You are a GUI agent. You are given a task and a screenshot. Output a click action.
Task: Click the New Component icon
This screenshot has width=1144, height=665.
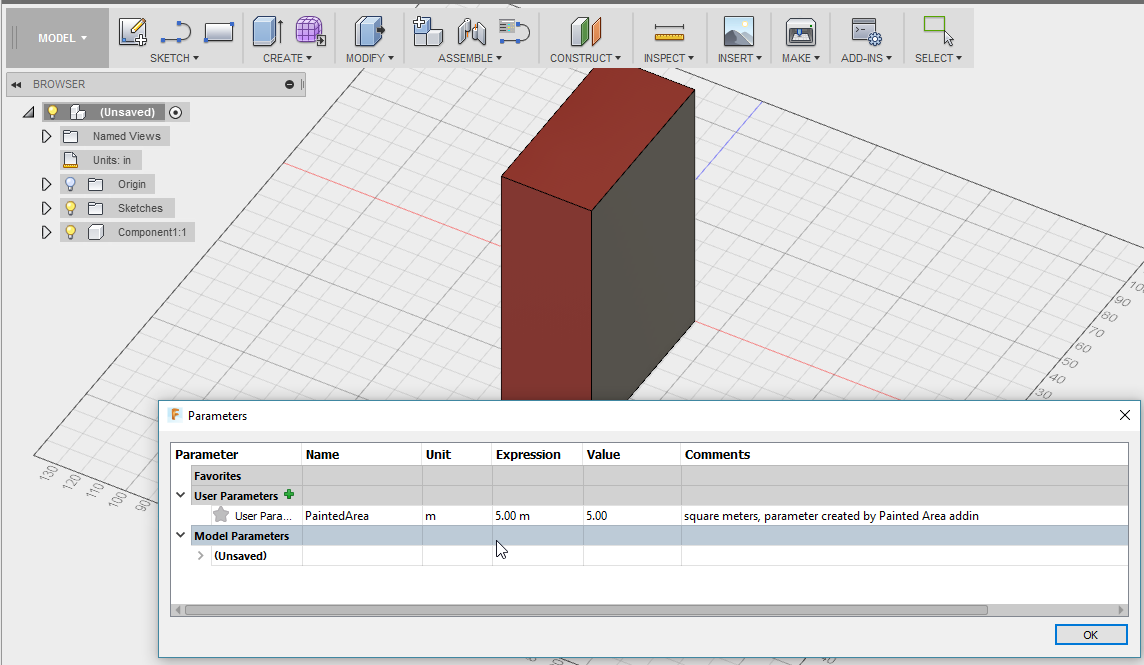click(x=428, y=32)
